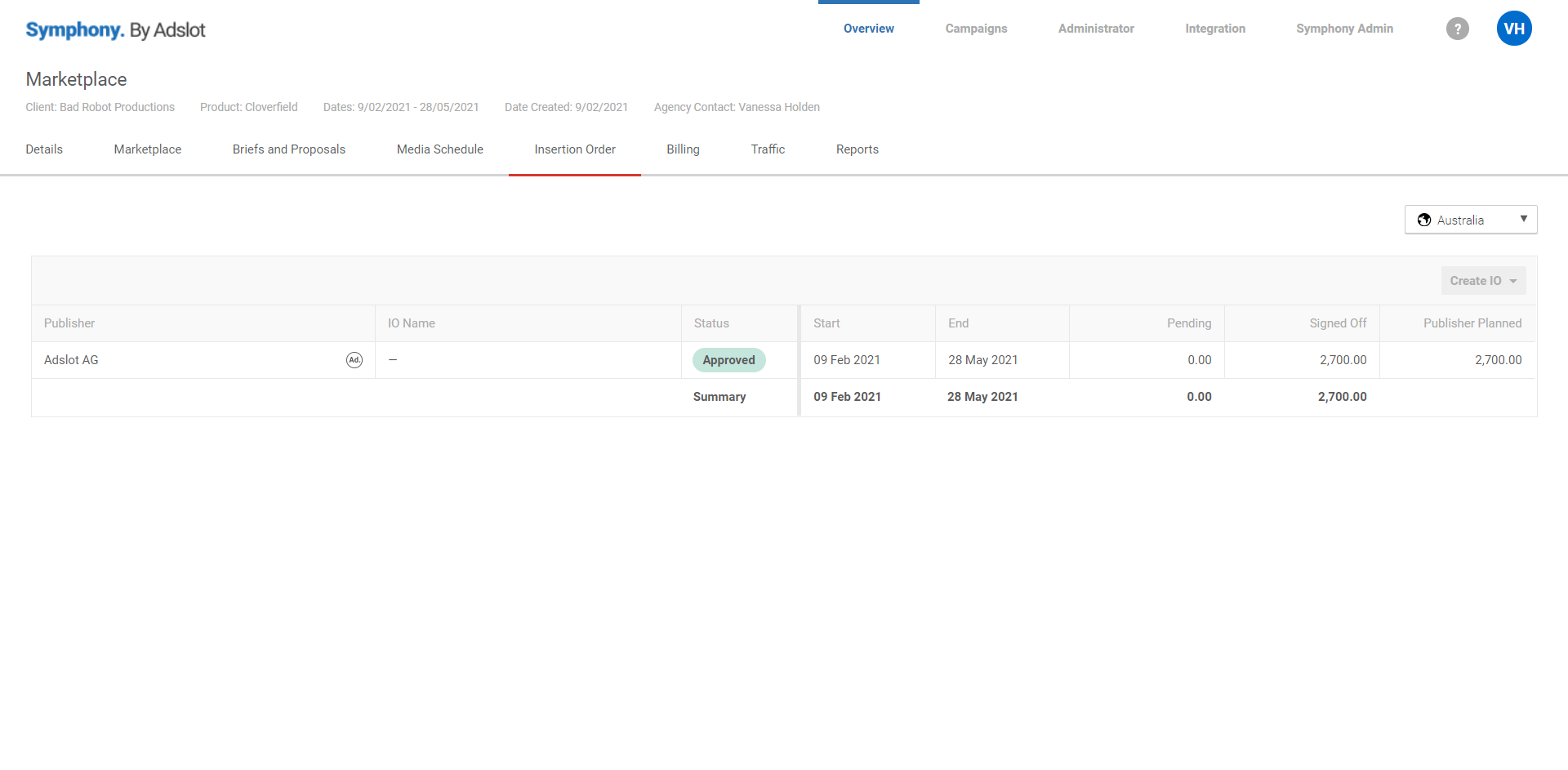Click the Ad badge icon beside Adslot AG

click(x=354, y=360)
